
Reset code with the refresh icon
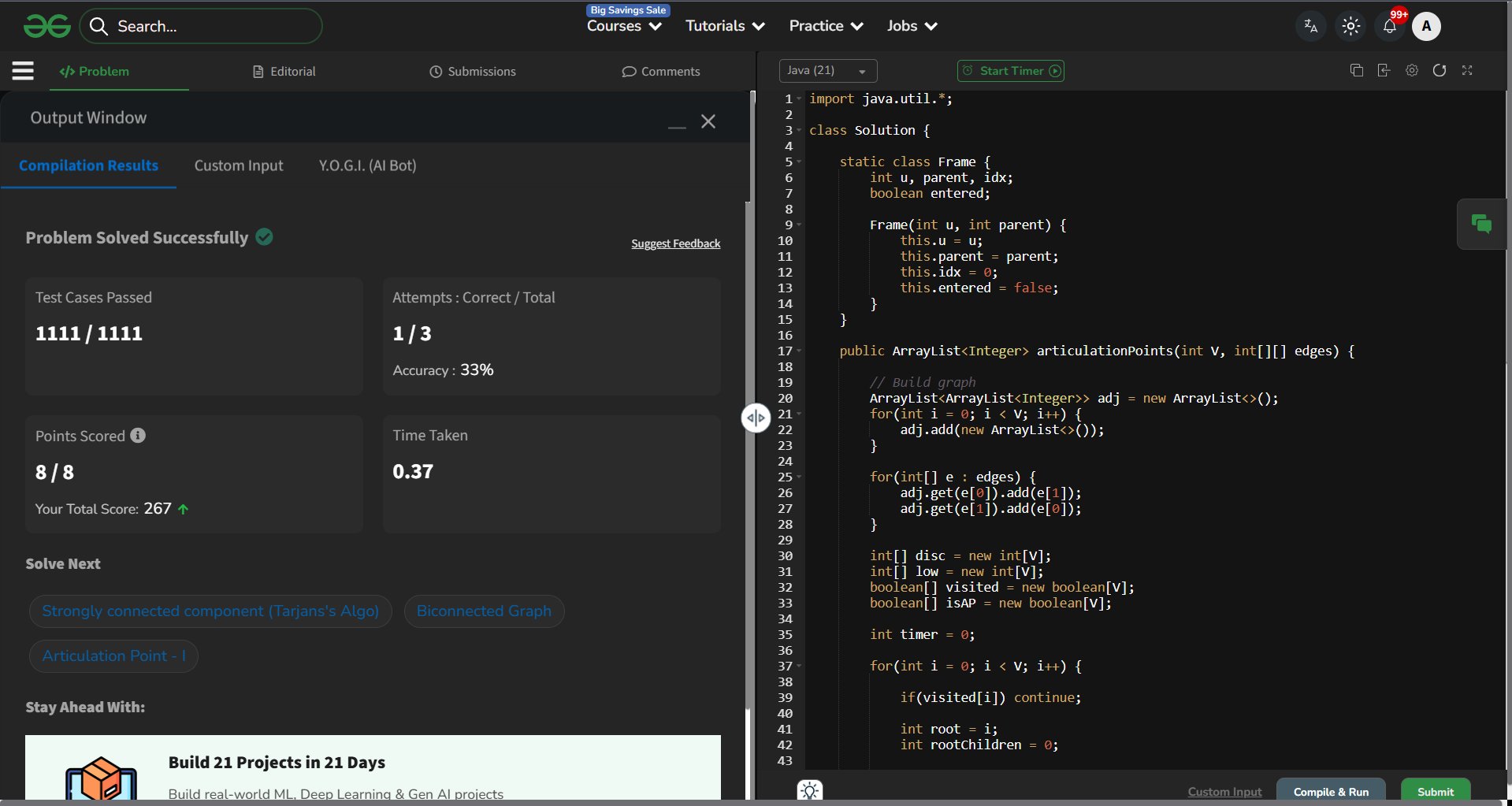coord(1440,71)
